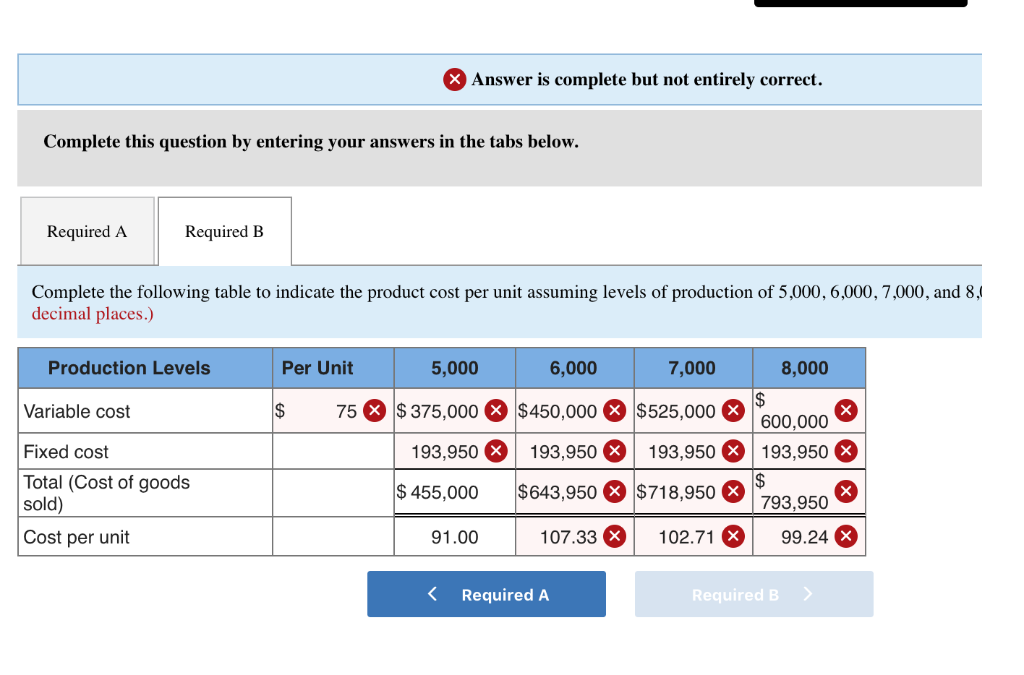The width and height of the screenshot is (1024, 675).
Task: Click incorrect mark next to 102.71
Action: pyautogui.click(x=733, y=537)
